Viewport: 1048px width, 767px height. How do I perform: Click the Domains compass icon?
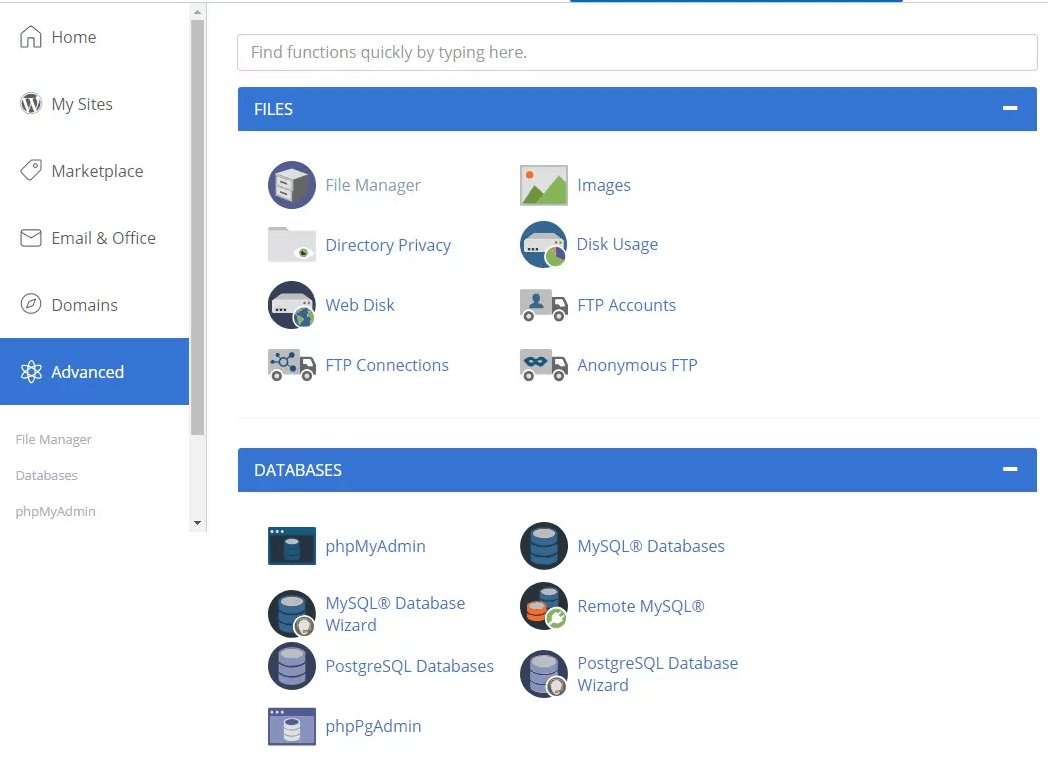[x=31, y=304]
